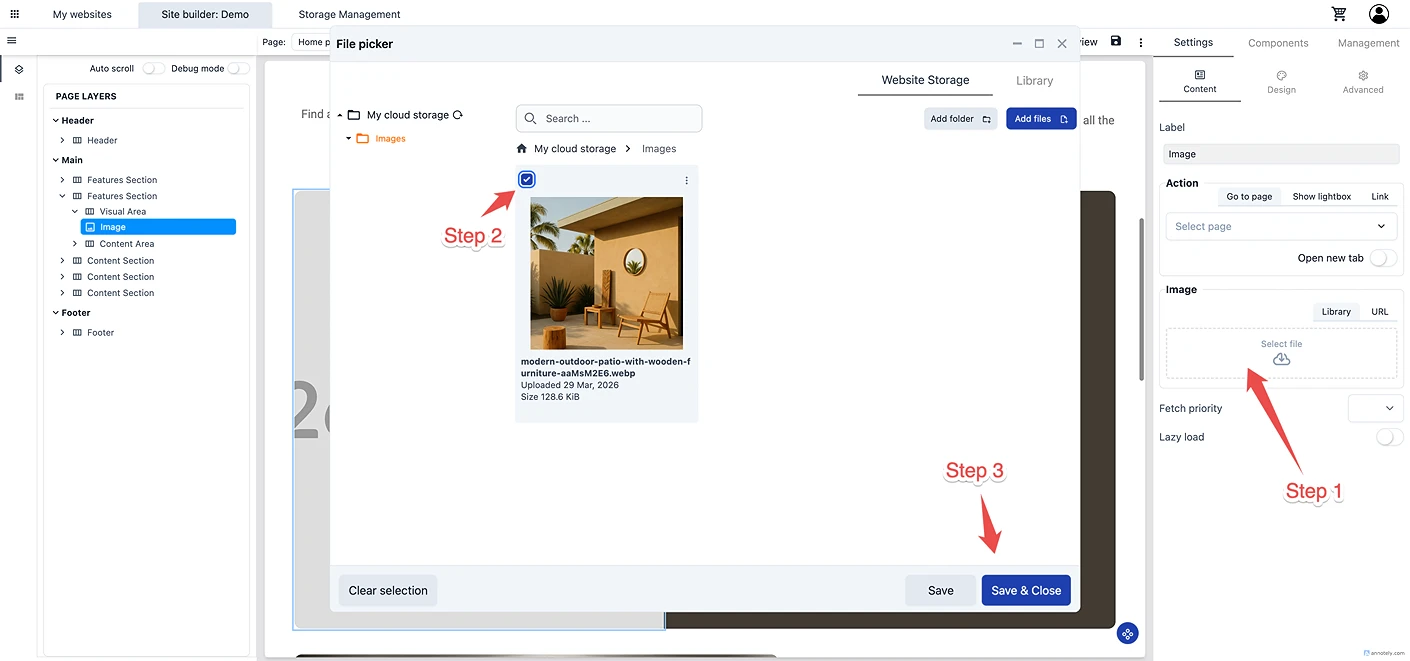Viewport: 1410px width, 661px height.
Task: Open the Components tab
Action: coord(1278,43)
